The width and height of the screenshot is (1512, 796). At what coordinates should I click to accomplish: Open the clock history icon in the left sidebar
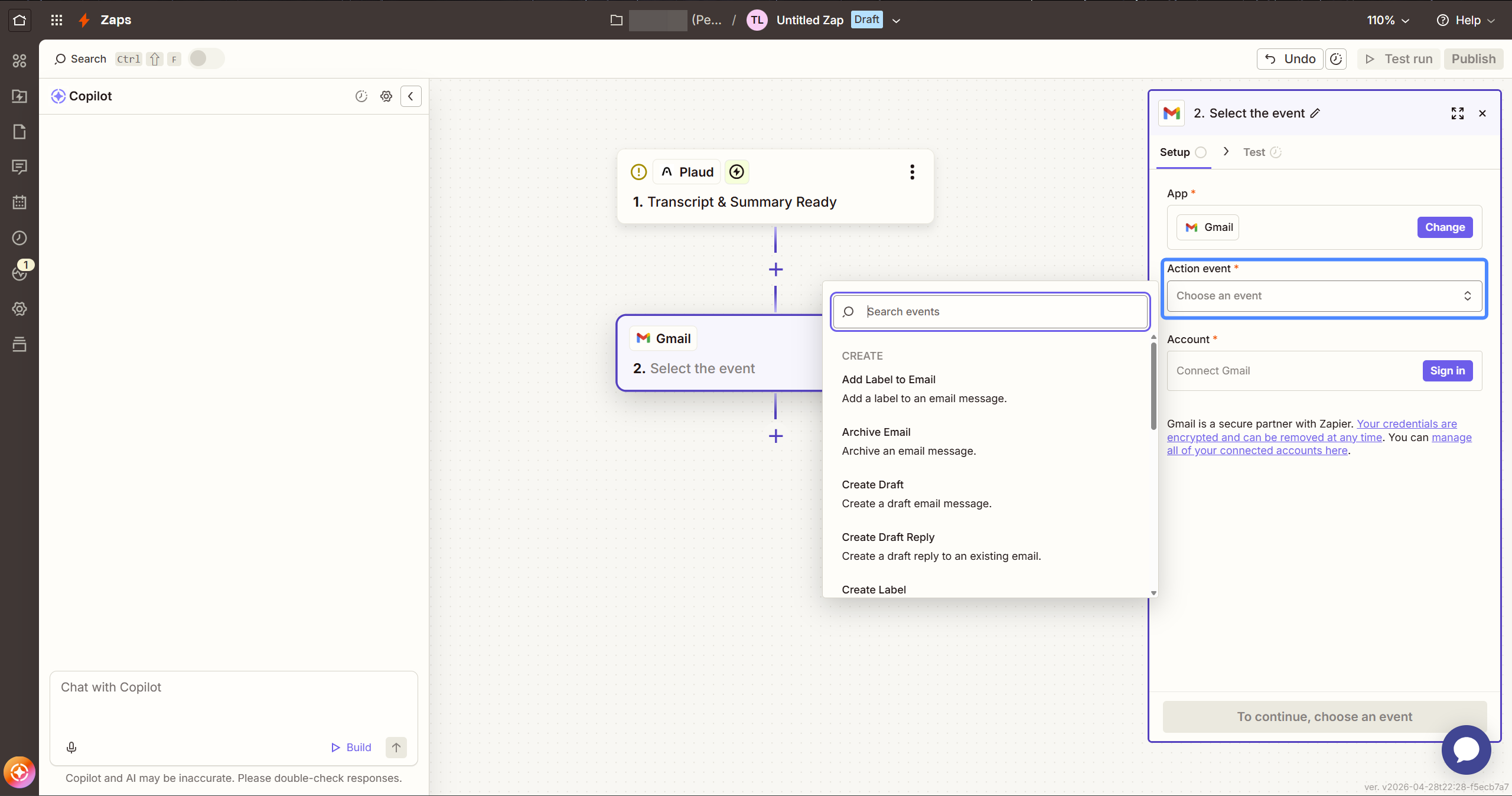click(19, 238)
